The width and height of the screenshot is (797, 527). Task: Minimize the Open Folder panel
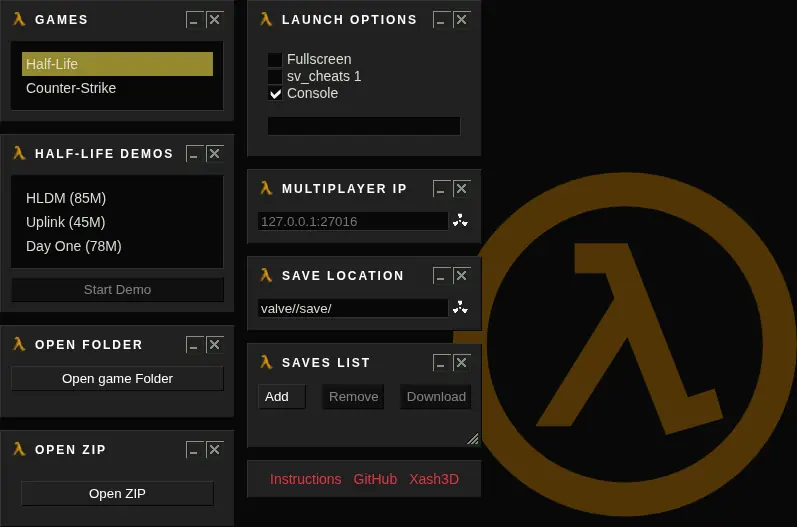coord(195,345)
